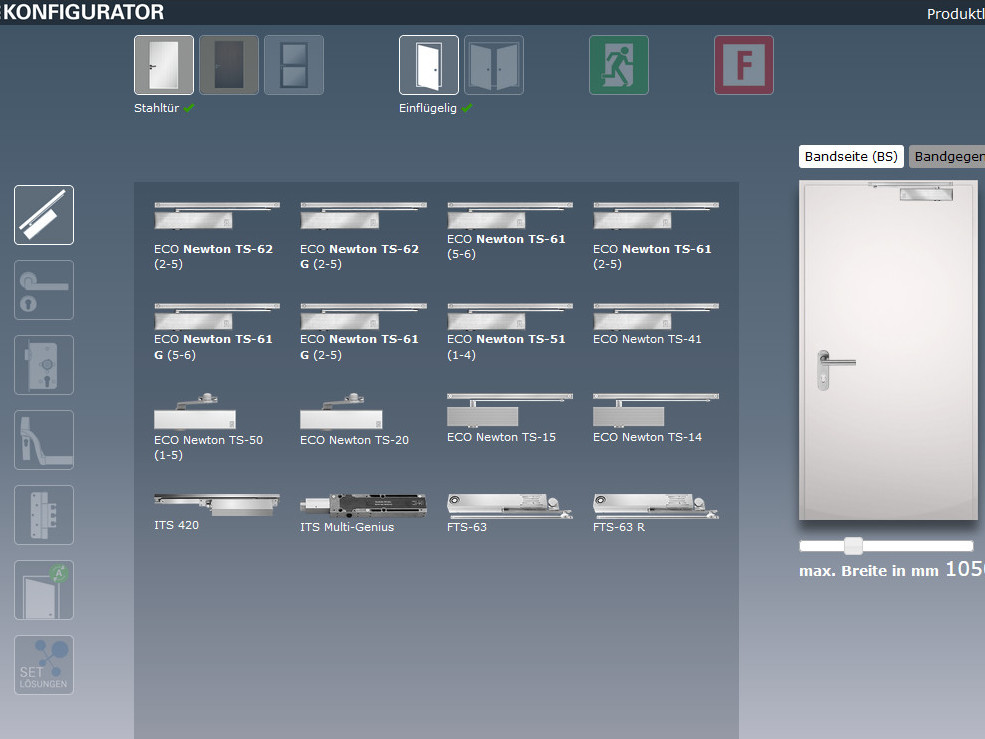Click the ECO Newton TS-20 label

pos(354,441)
